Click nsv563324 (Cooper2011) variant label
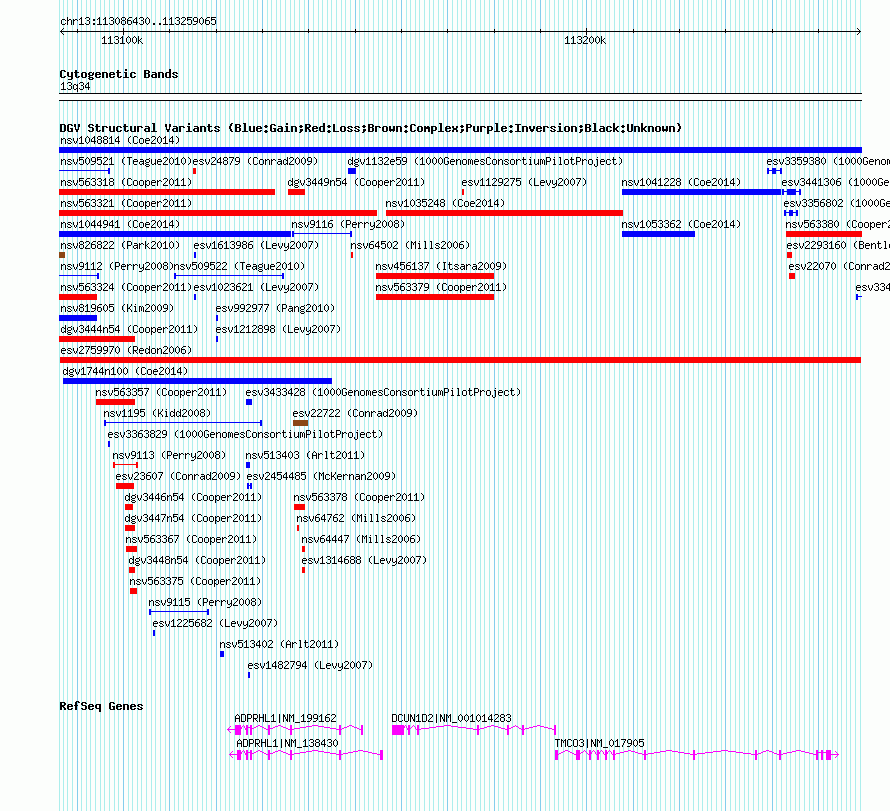Viewport: 890px width, 811px height. point(126,287)
